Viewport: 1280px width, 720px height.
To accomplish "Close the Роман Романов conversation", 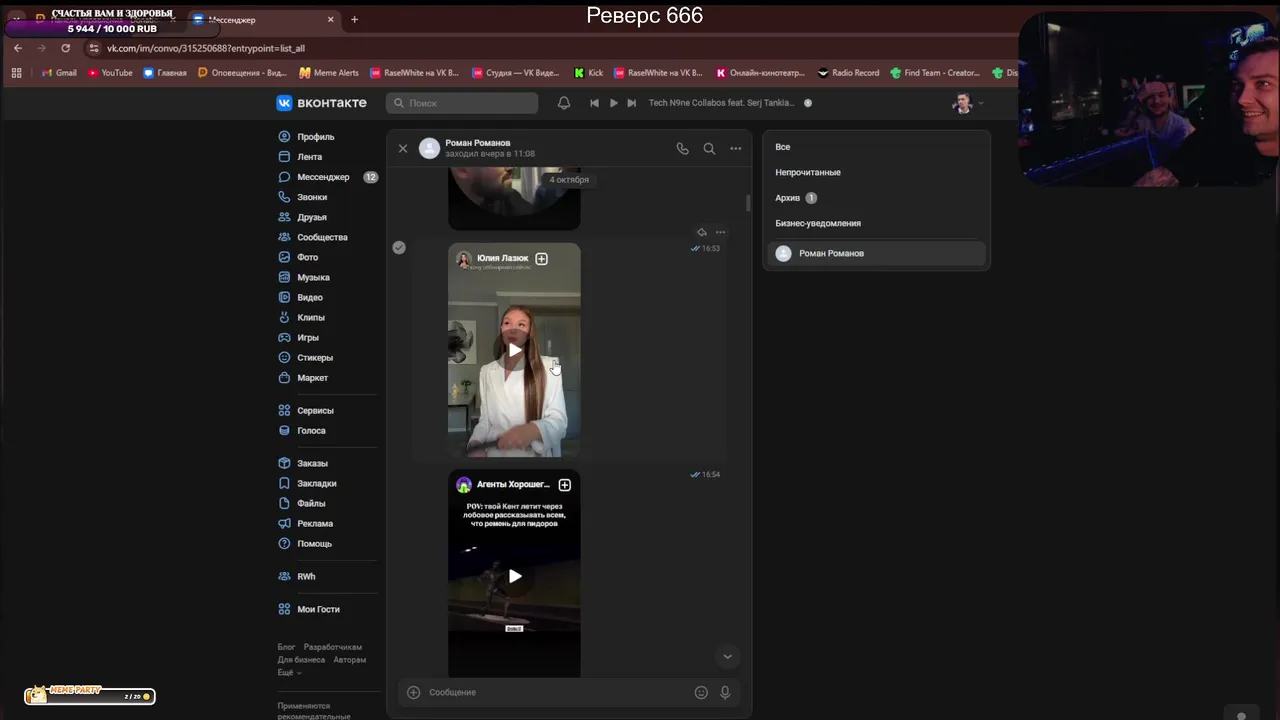I will pyautogui.click(x=403, y=148).
